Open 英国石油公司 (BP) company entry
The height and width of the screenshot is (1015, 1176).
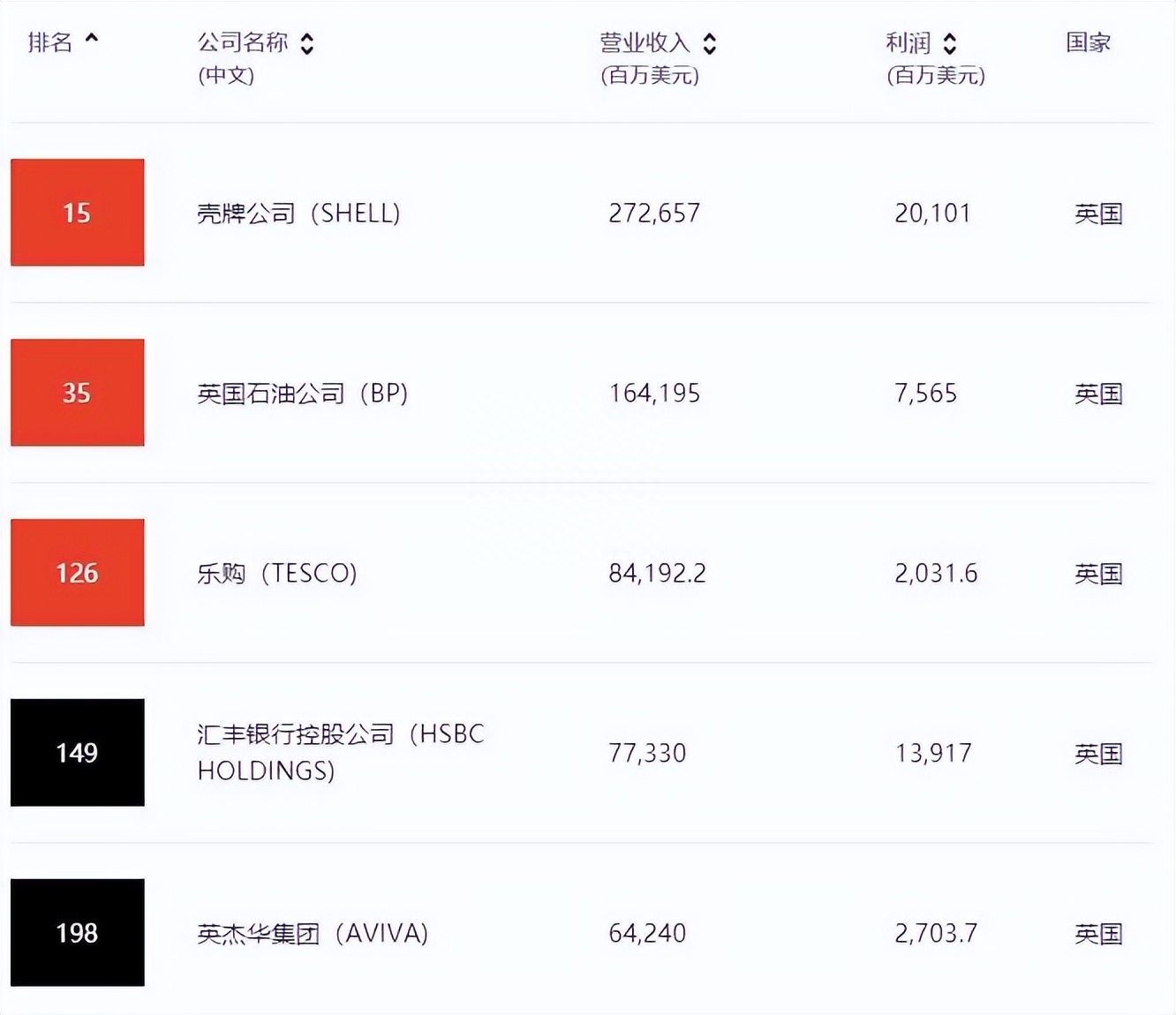pyautogui.click(x=302, y=394)
